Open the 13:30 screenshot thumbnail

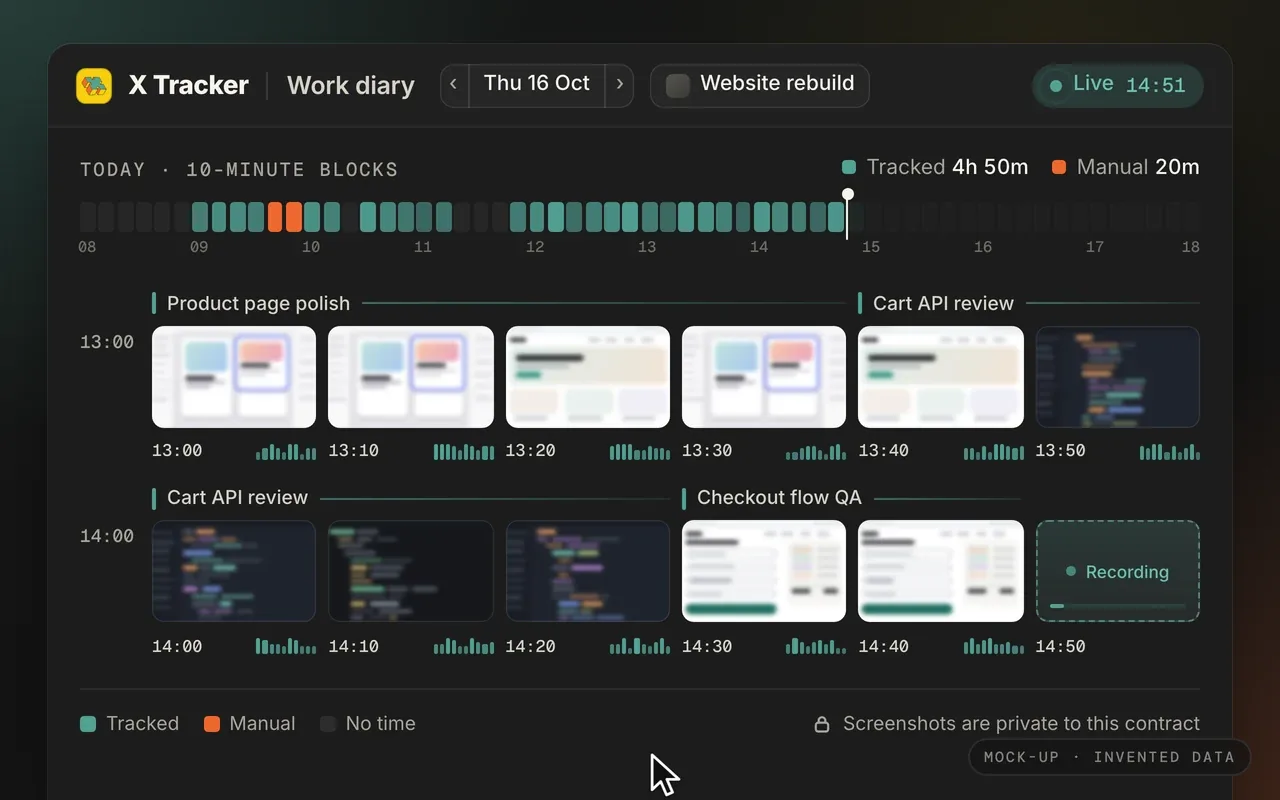(x=764, y=377)
